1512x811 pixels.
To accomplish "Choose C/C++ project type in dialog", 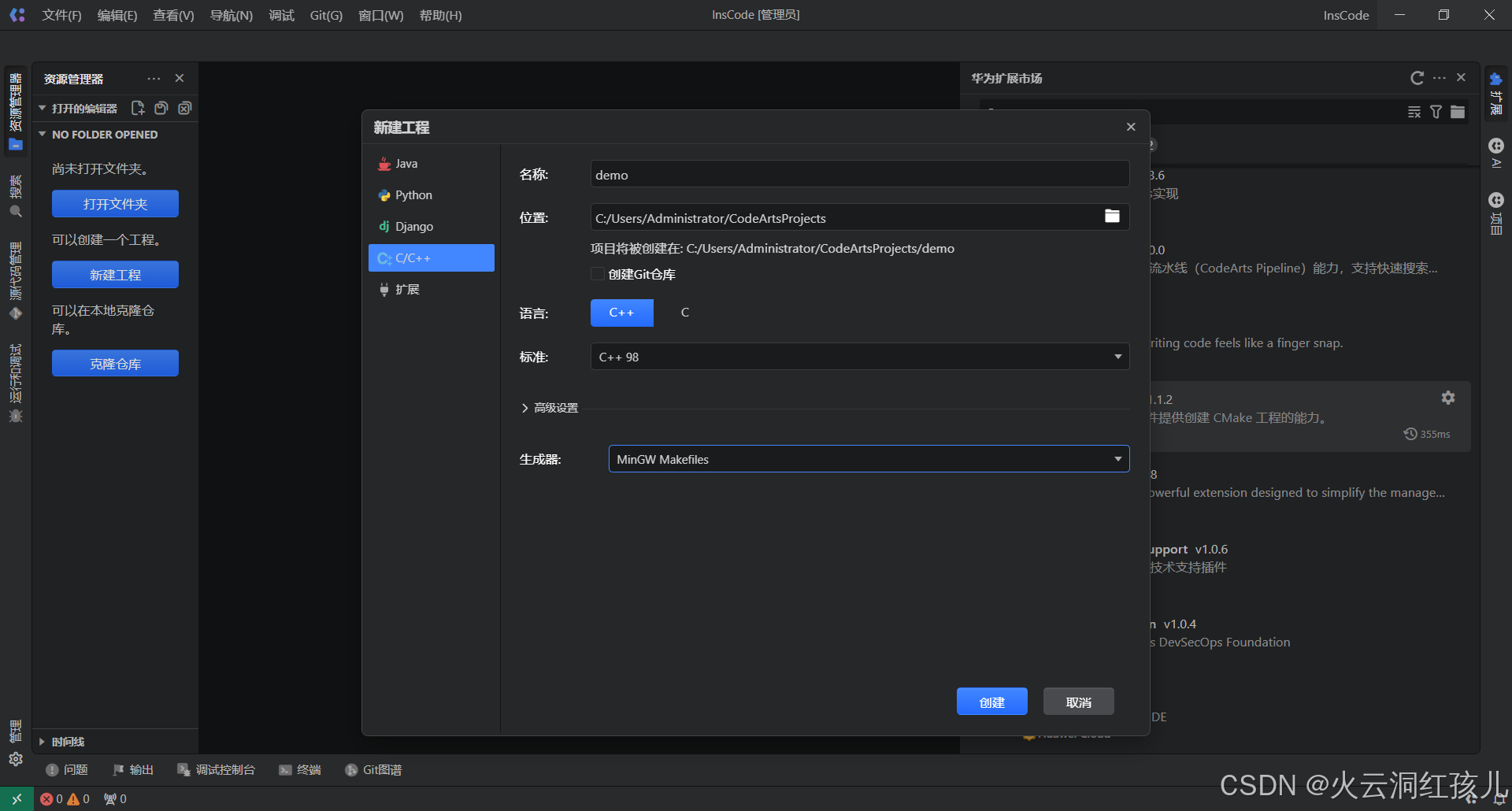I will pyautogui.click(x=432, y=257).
